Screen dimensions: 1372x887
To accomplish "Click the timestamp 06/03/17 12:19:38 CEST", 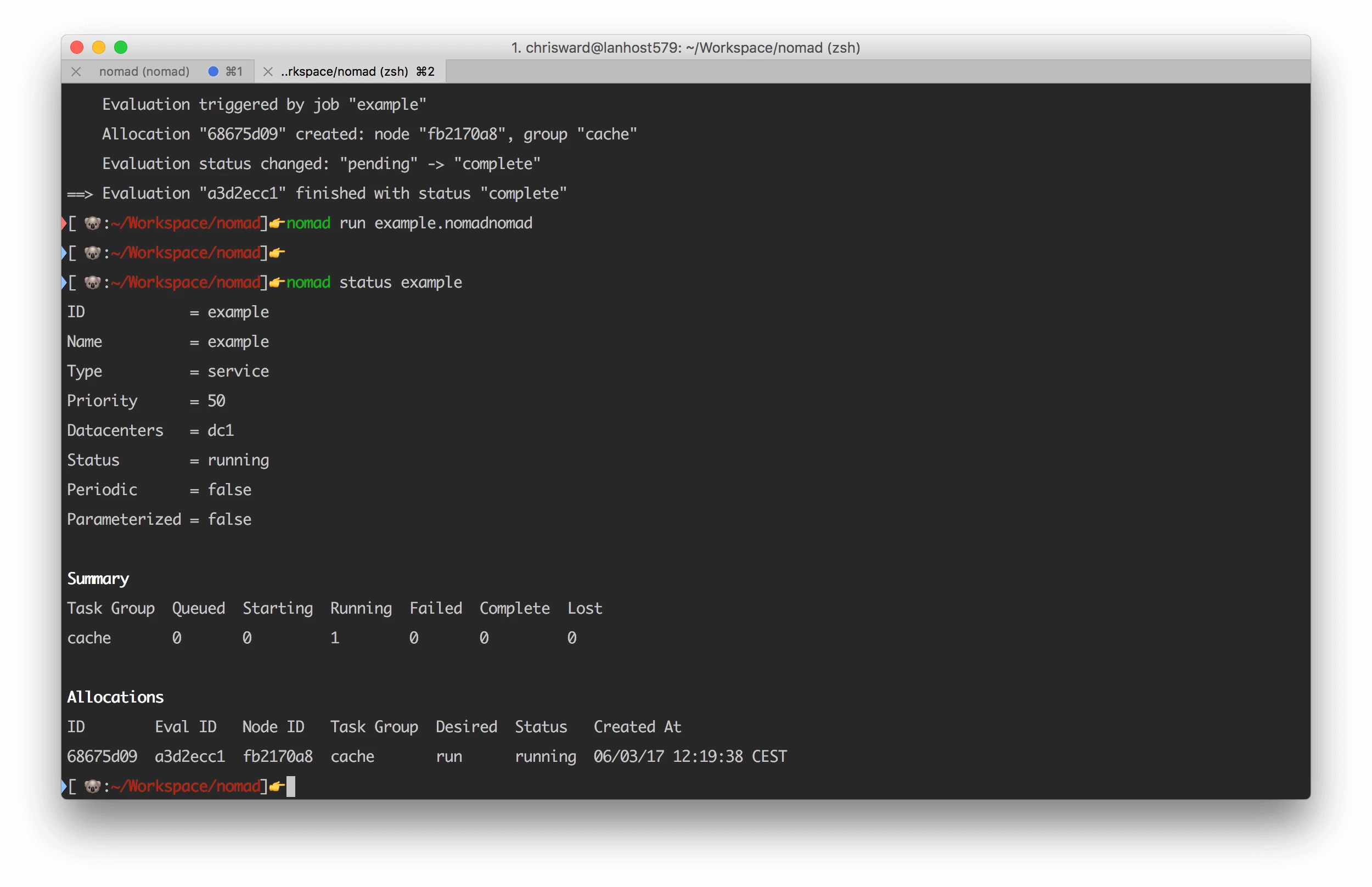I will tap(690, 756).
